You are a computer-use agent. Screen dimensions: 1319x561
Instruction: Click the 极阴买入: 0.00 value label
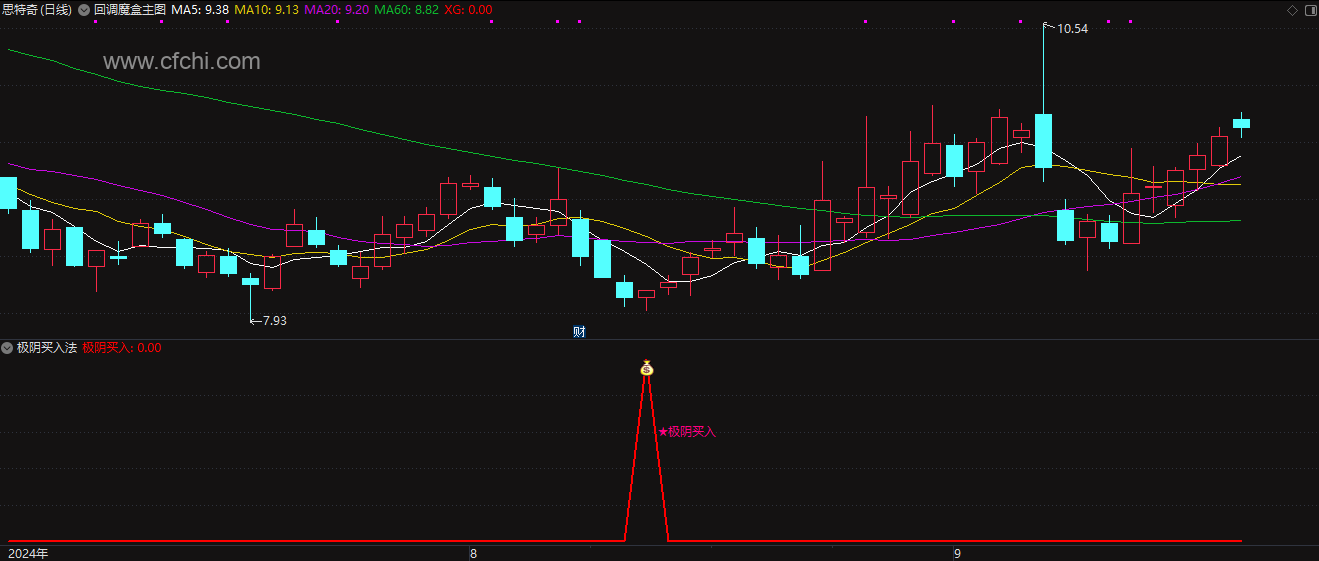(x=122, y=348)
